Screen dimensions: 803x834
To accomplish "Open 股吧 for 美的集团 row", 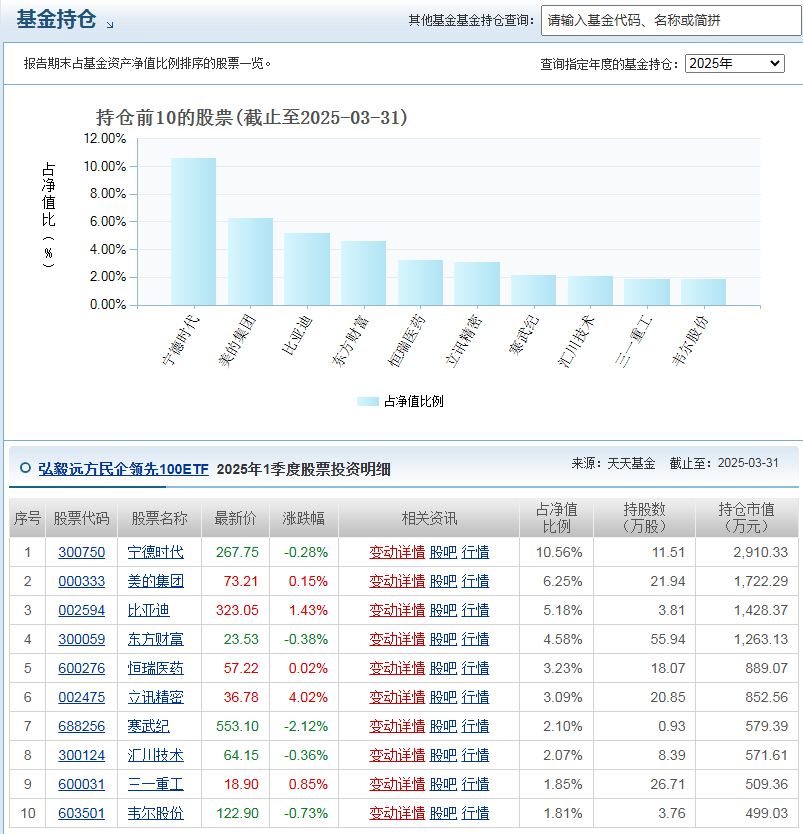I will coord(443,581).
